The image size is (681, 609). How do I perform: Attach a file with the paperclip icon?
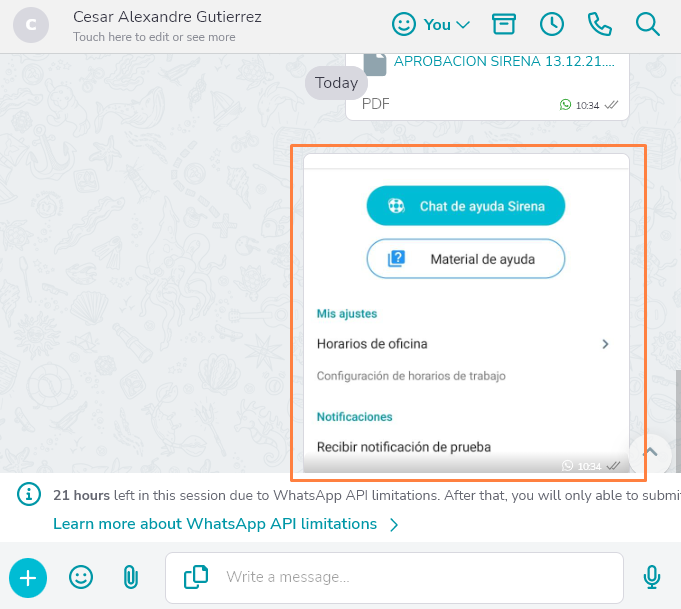(x=130, y=577)
